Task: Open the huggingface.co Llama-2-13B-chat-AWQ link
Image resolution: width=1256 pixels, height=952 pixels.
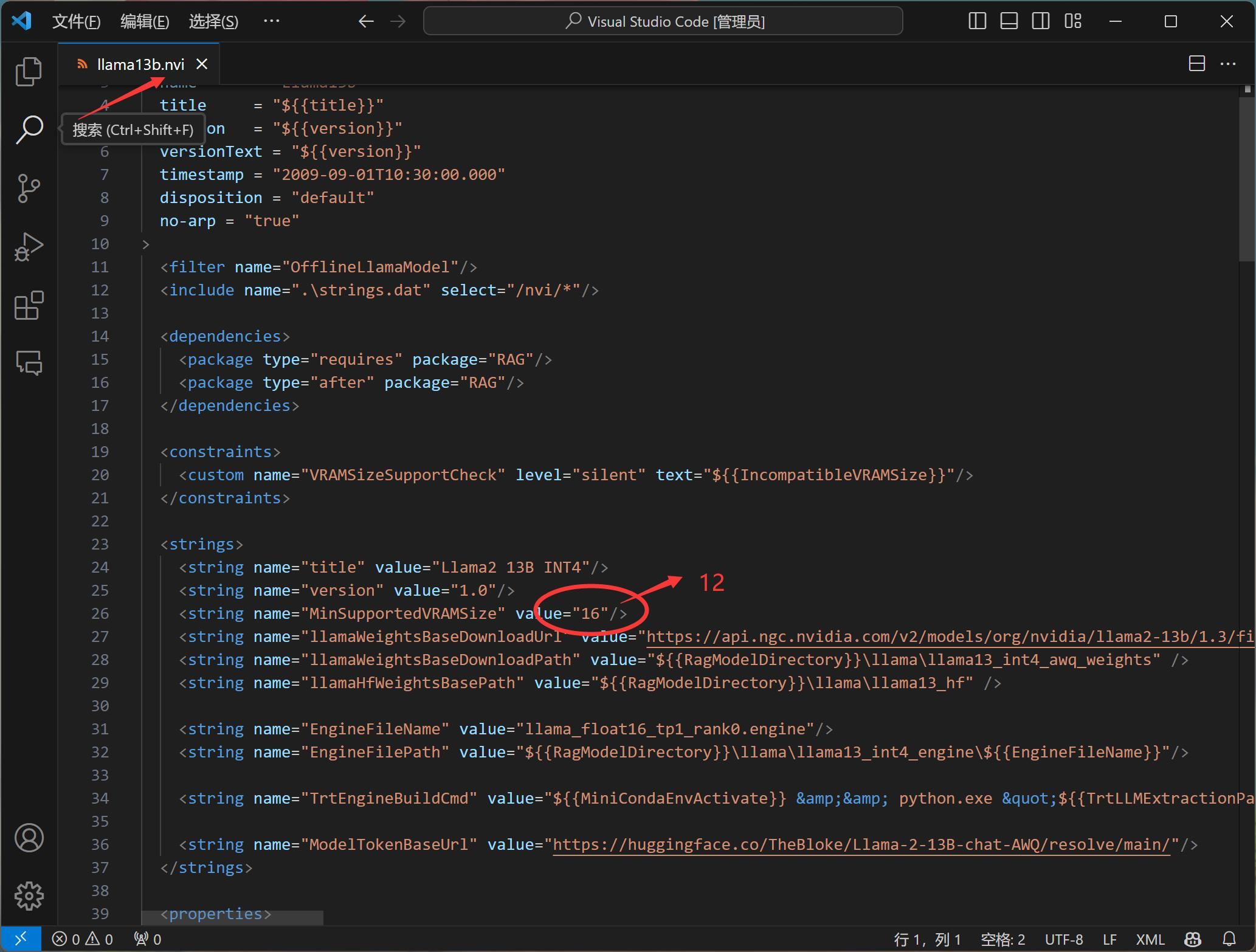Action: tap(861, 844)
